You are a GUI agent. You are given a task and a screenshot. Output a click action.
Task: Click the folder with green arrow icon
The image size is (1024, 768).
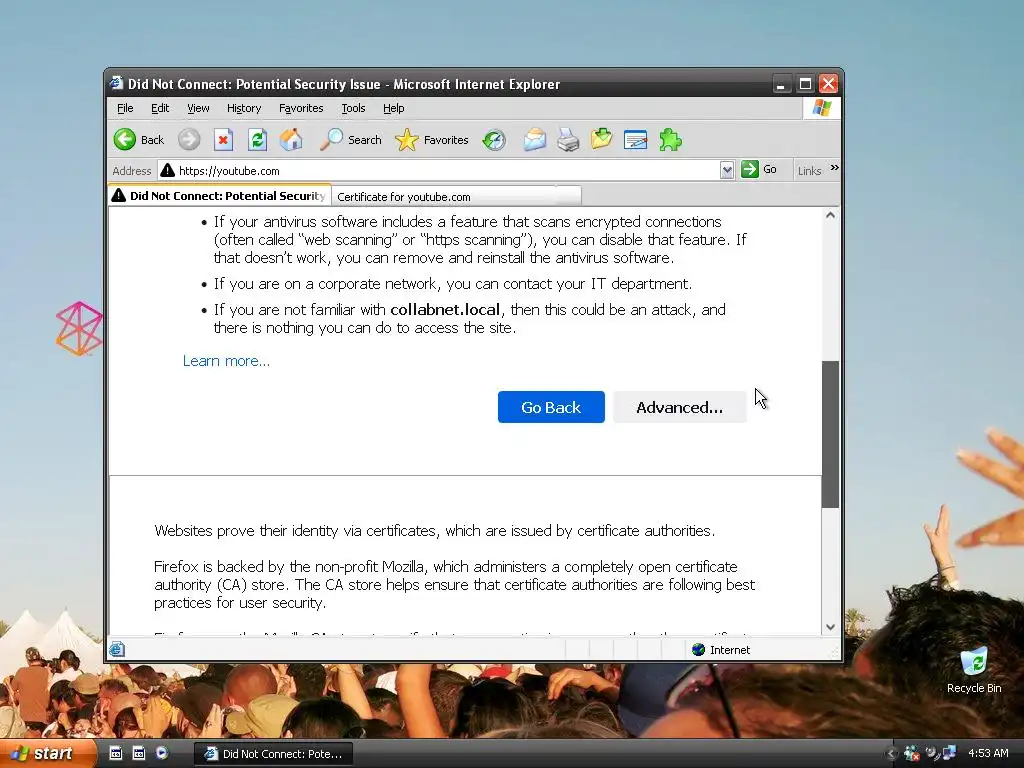(601, 139)
